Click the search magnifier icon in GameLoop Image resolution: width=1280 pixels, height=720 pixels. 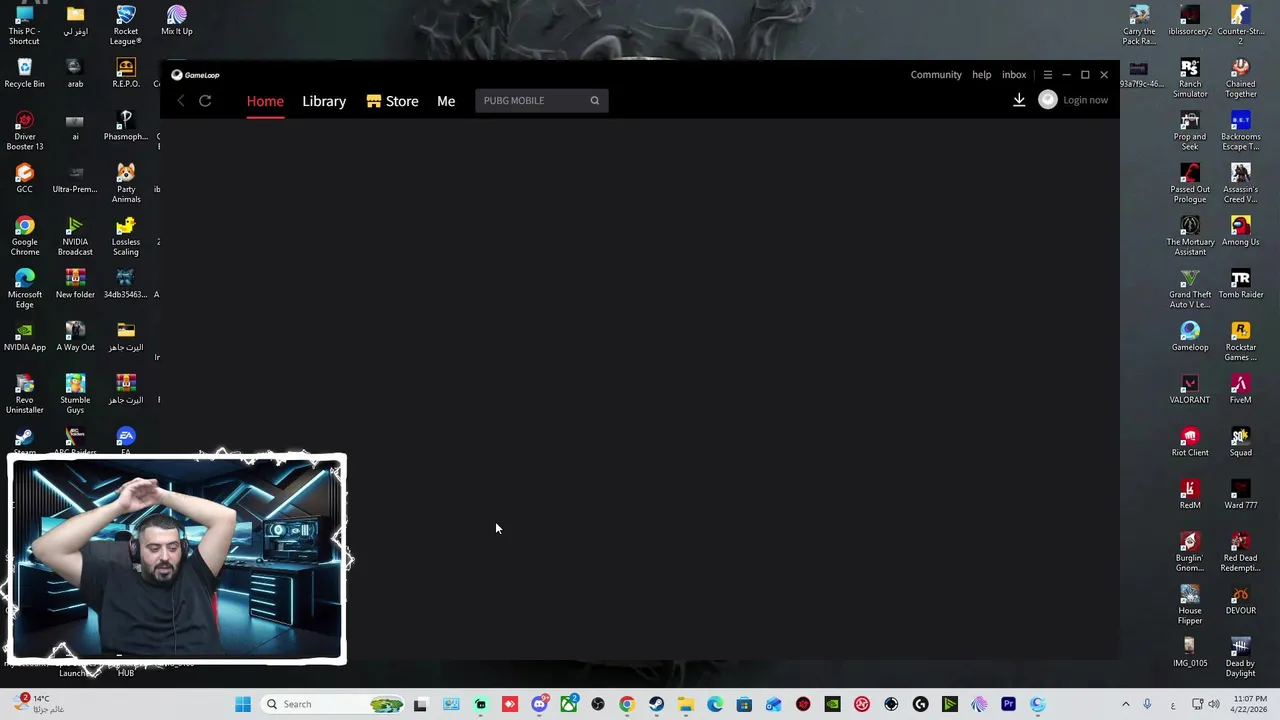tap(594, 101)
